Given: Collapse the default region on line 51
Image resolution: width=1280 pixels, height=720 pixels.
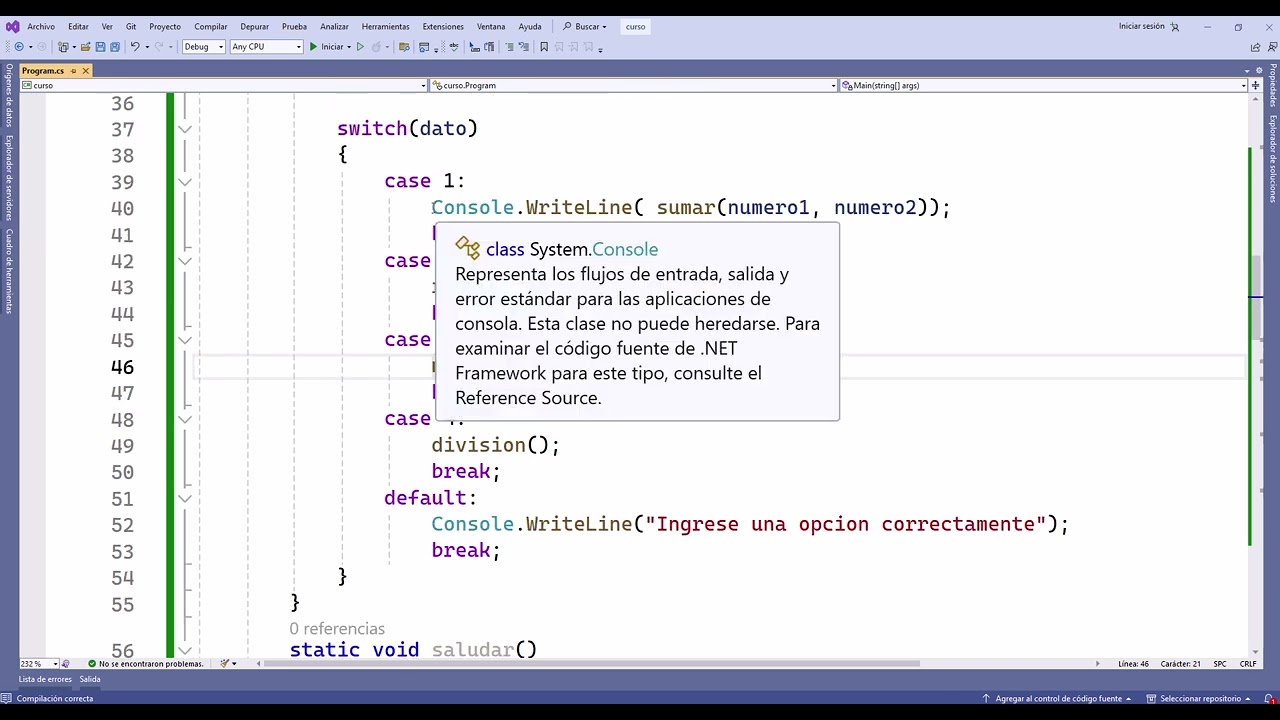Looking at the screenshot, I should [x=185, y=499].
